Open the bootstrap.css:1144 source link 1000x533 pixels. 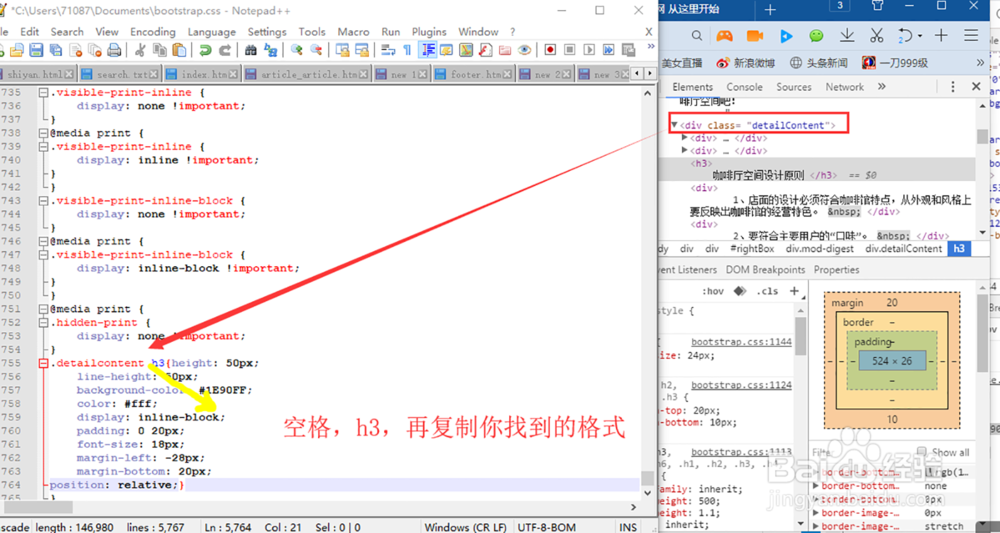pyautogui.click(x=741, y=342)
